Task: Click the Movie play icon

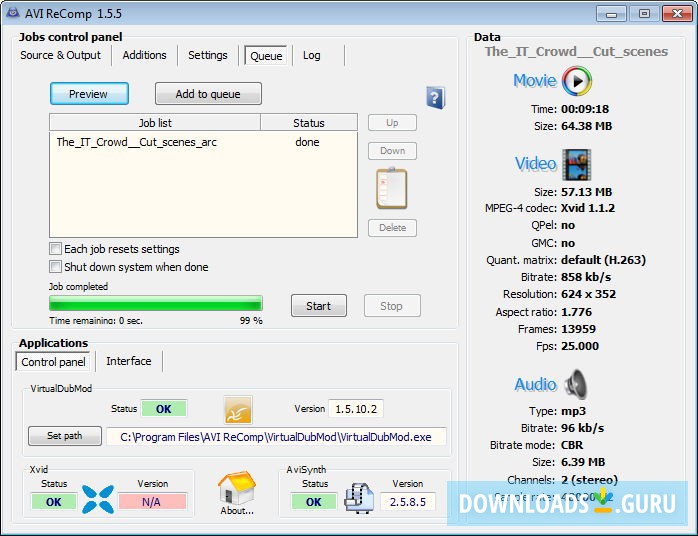Action: pyautogui.click(x=577, y=81)
